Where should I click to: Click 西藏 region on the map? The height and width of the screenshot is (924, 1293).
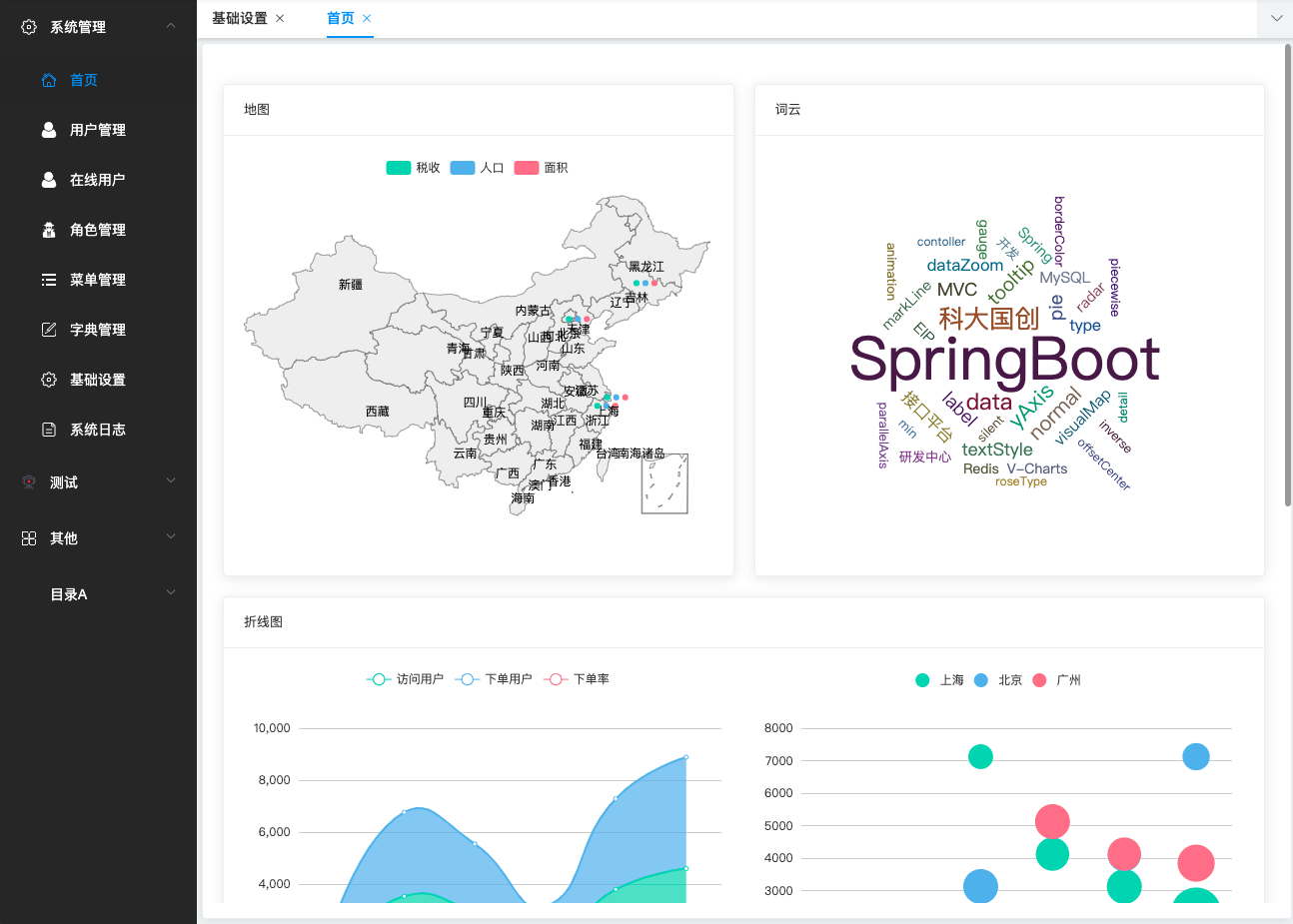tap(378, 412)
